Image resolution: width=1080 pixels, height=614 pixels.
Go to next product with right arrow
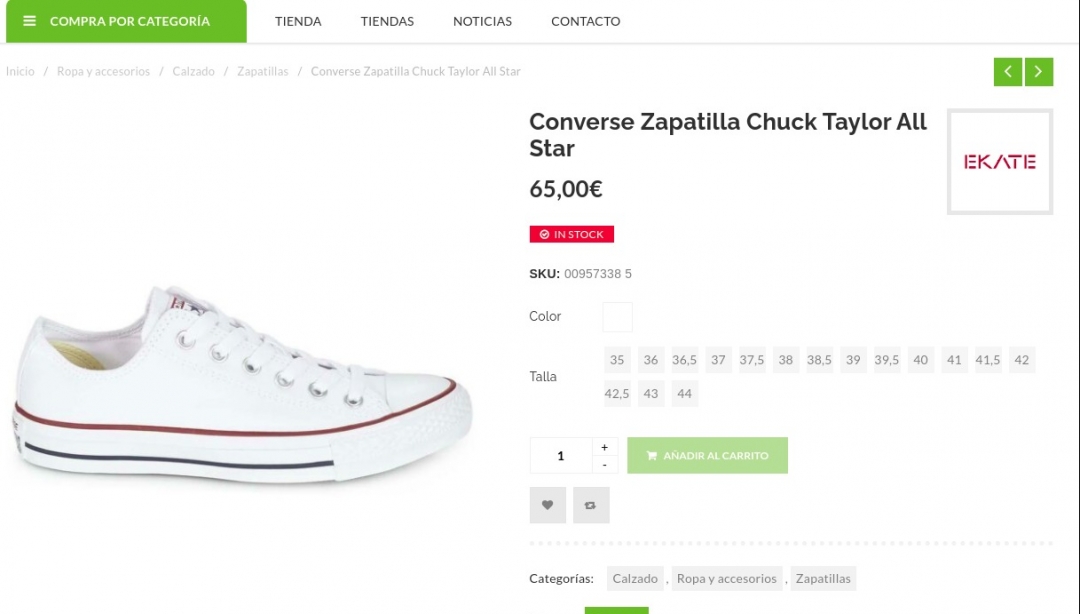[x=1039, y=72]
